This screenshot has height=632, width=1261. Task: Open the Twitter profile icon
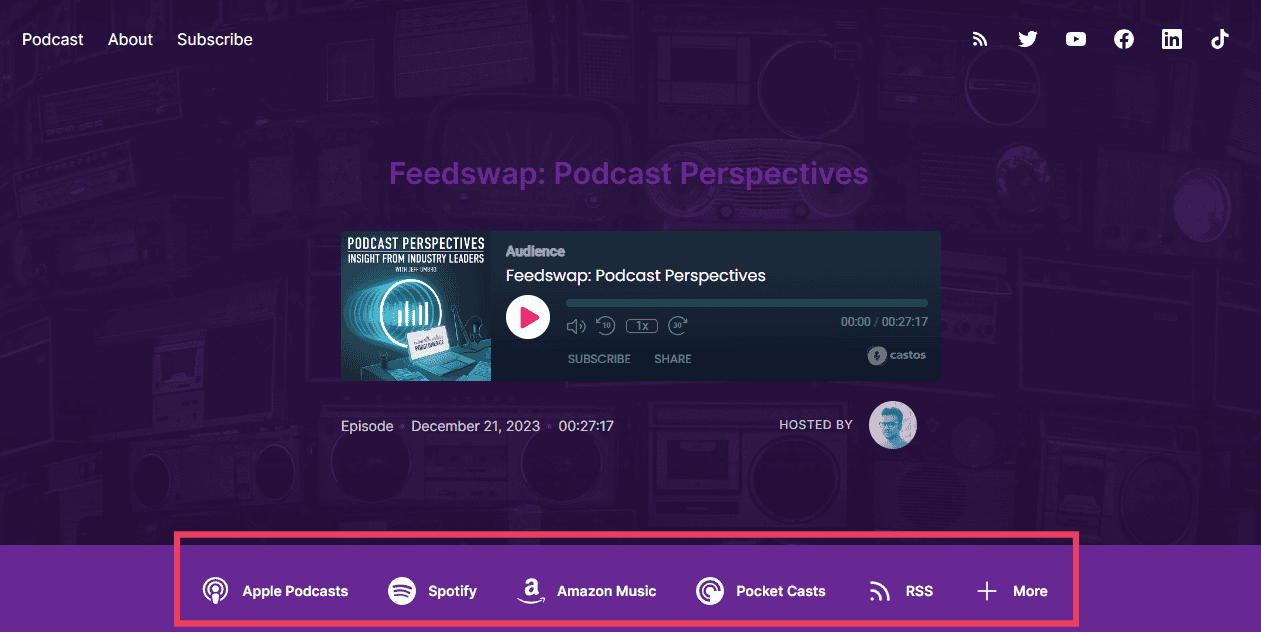(1027, 40)
